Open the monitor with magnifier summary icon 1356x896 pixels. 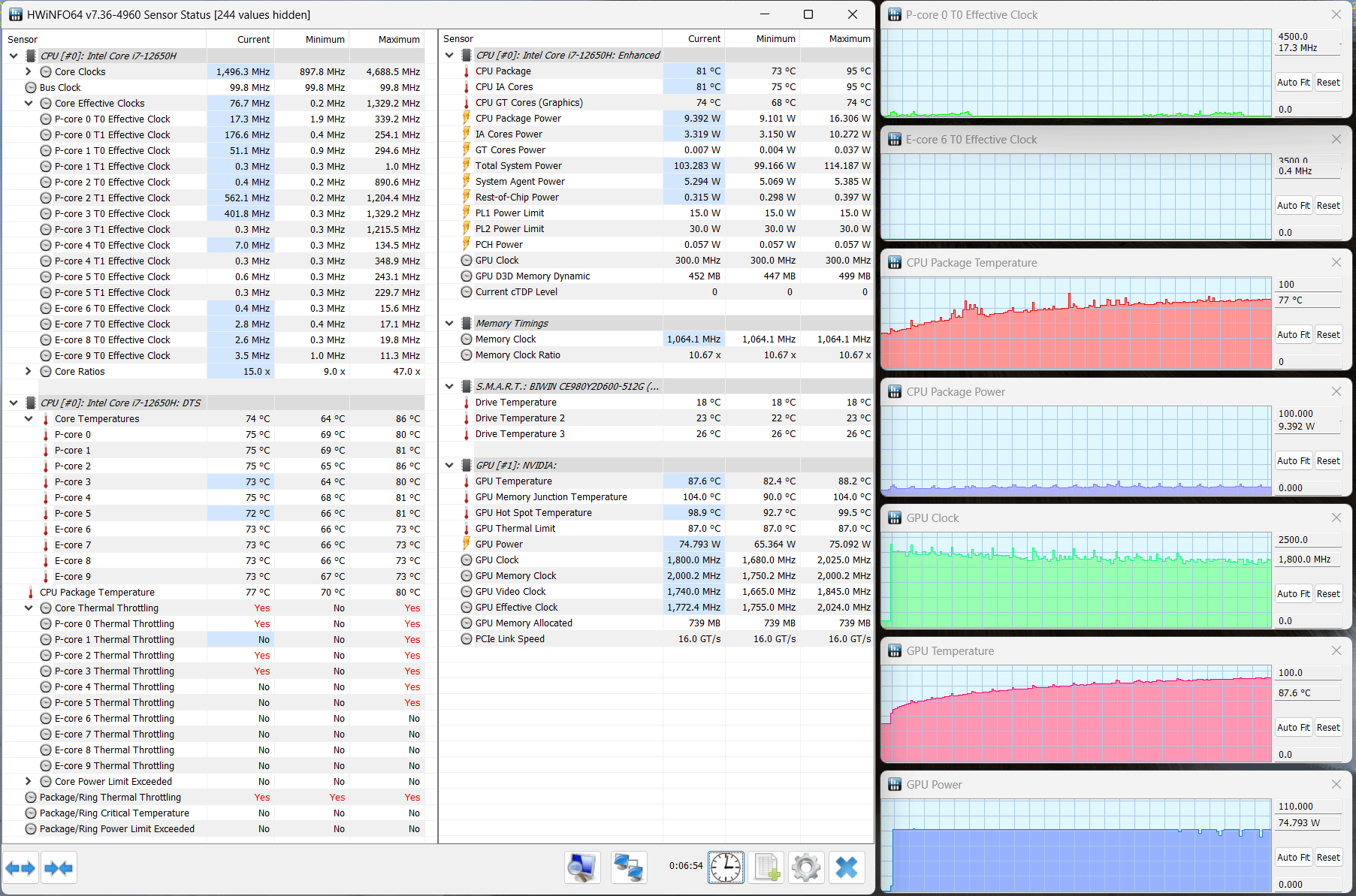coord(582,867)
